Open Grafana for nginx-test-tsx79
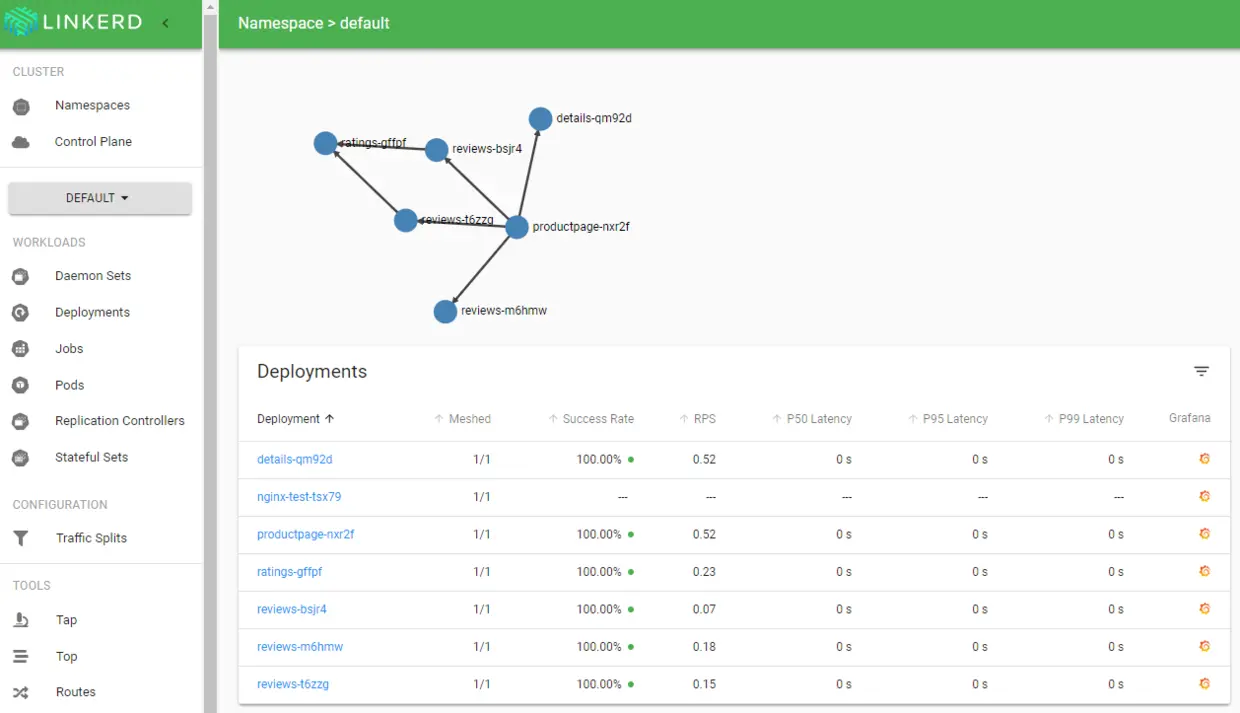The image size is (1240, 713). coord(1204,496)
